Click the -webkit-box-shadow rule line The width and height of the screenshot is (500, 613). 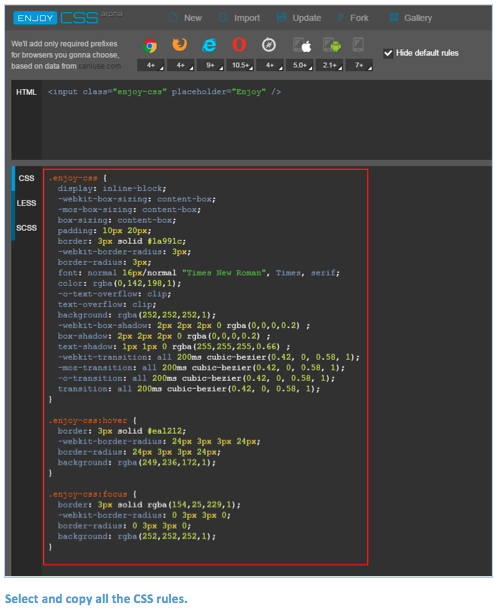pyautogui.click(x=184, y=326)
